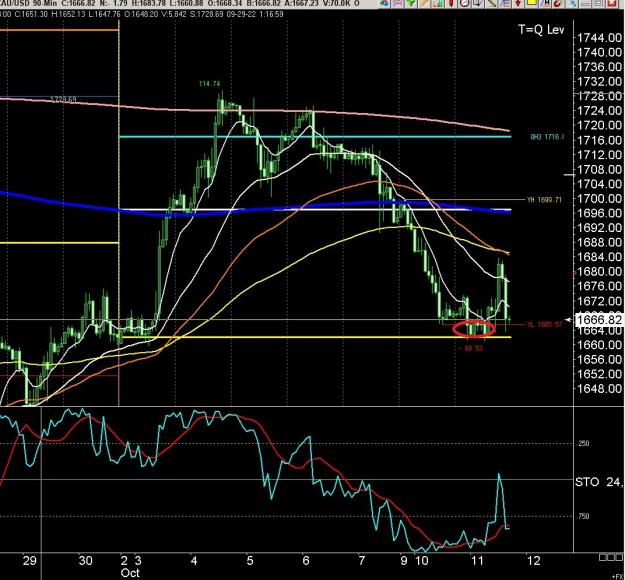Screen dimensions: 625x580
Task: Click the date label 11 on time axis
Action: 477,561
